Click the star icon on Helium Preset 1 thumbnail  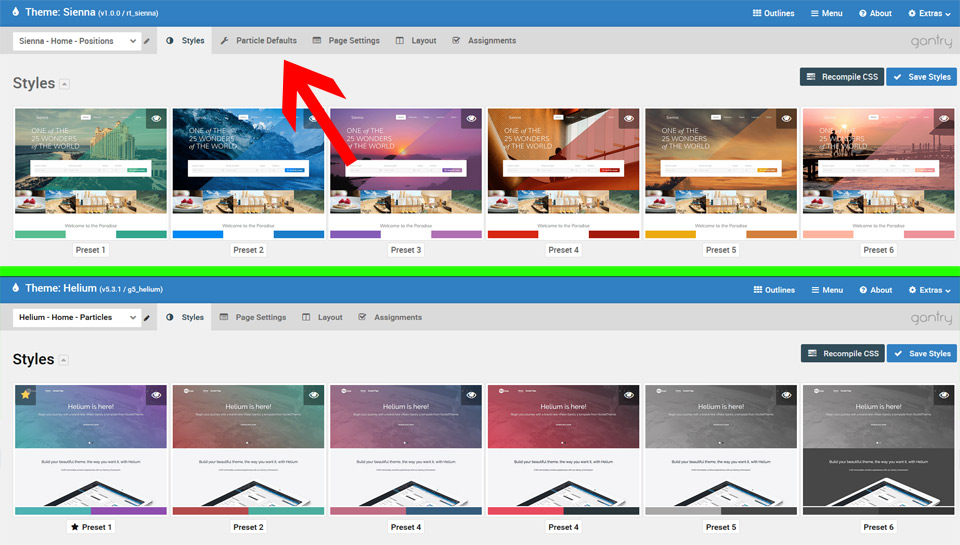point(25,394)
